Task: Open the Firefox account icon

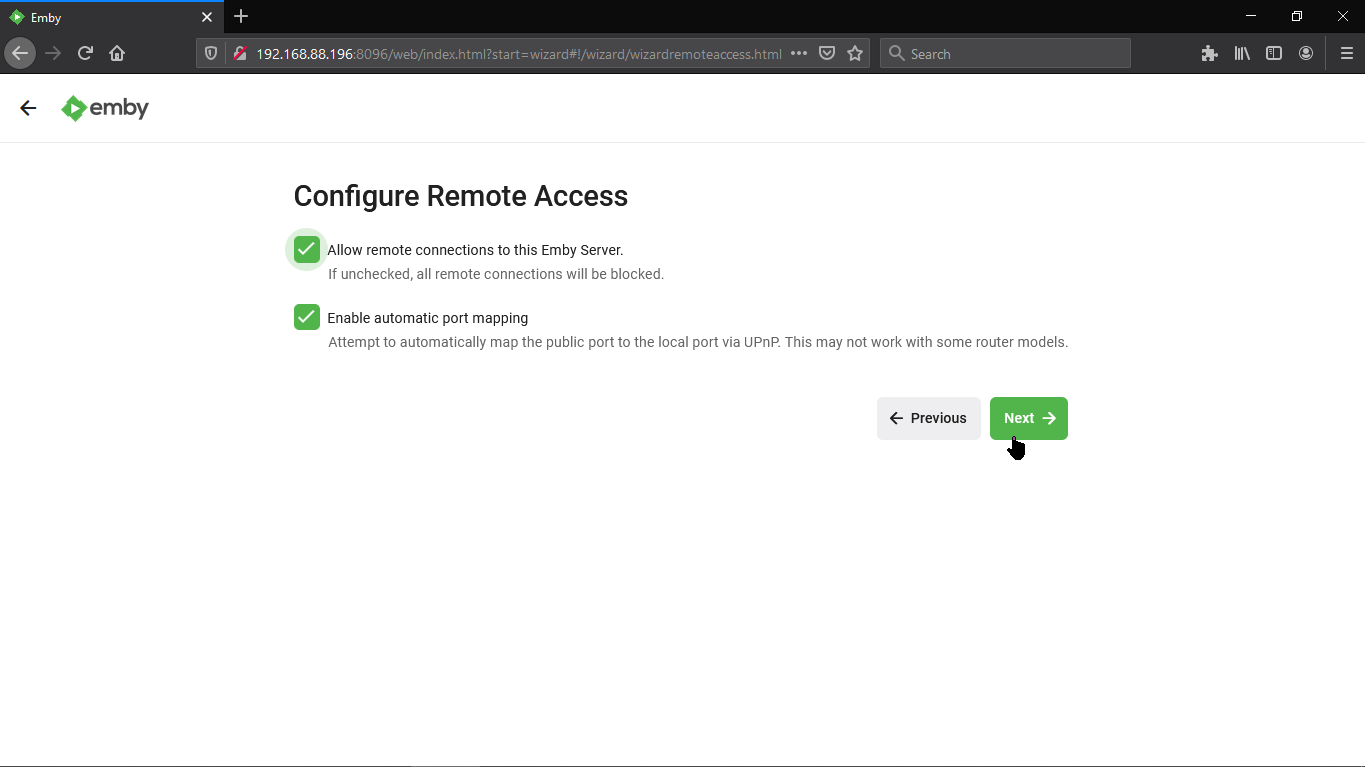Action: pyautogui.click(x=1306, y=54)
